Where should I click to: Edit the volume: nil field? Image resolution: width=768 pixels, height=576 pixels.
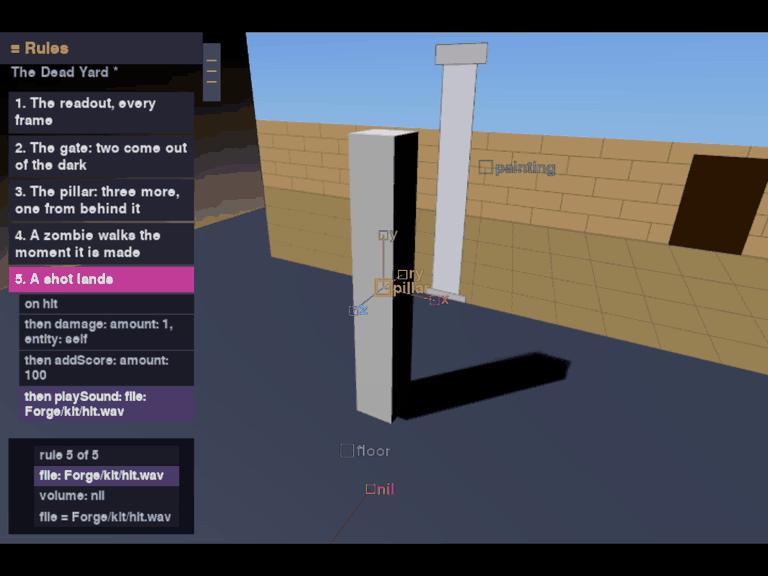(x=106, y=496)
